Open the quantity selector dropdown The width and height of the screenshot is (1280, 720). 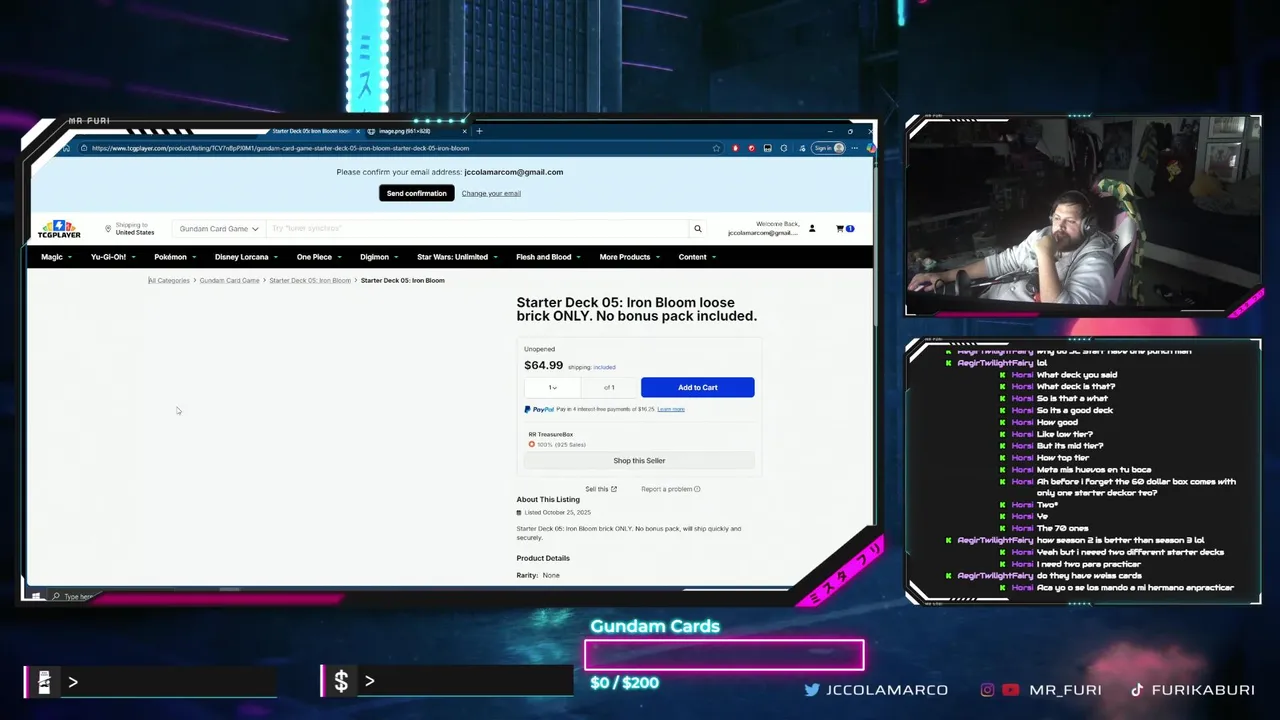tap(552, 387)
